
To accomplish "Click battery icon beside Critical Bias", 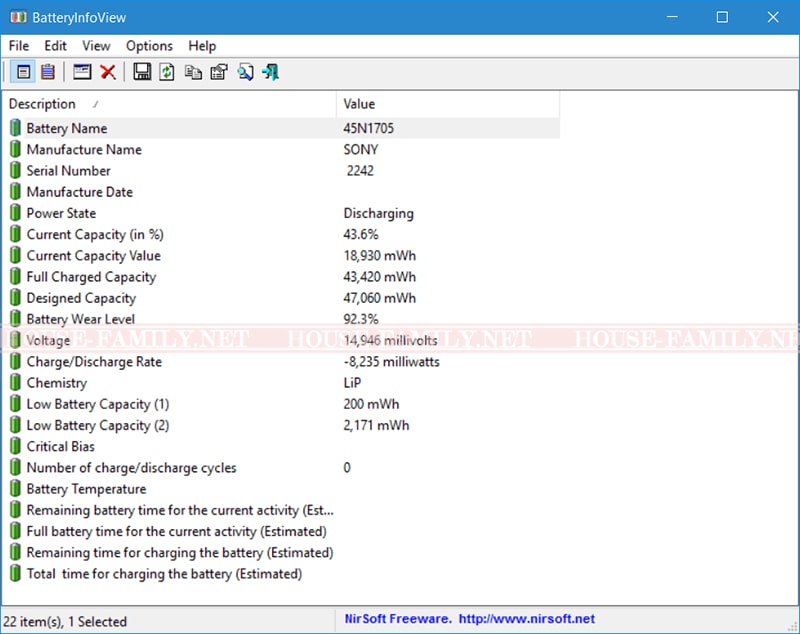I will (x=15, y=446).
